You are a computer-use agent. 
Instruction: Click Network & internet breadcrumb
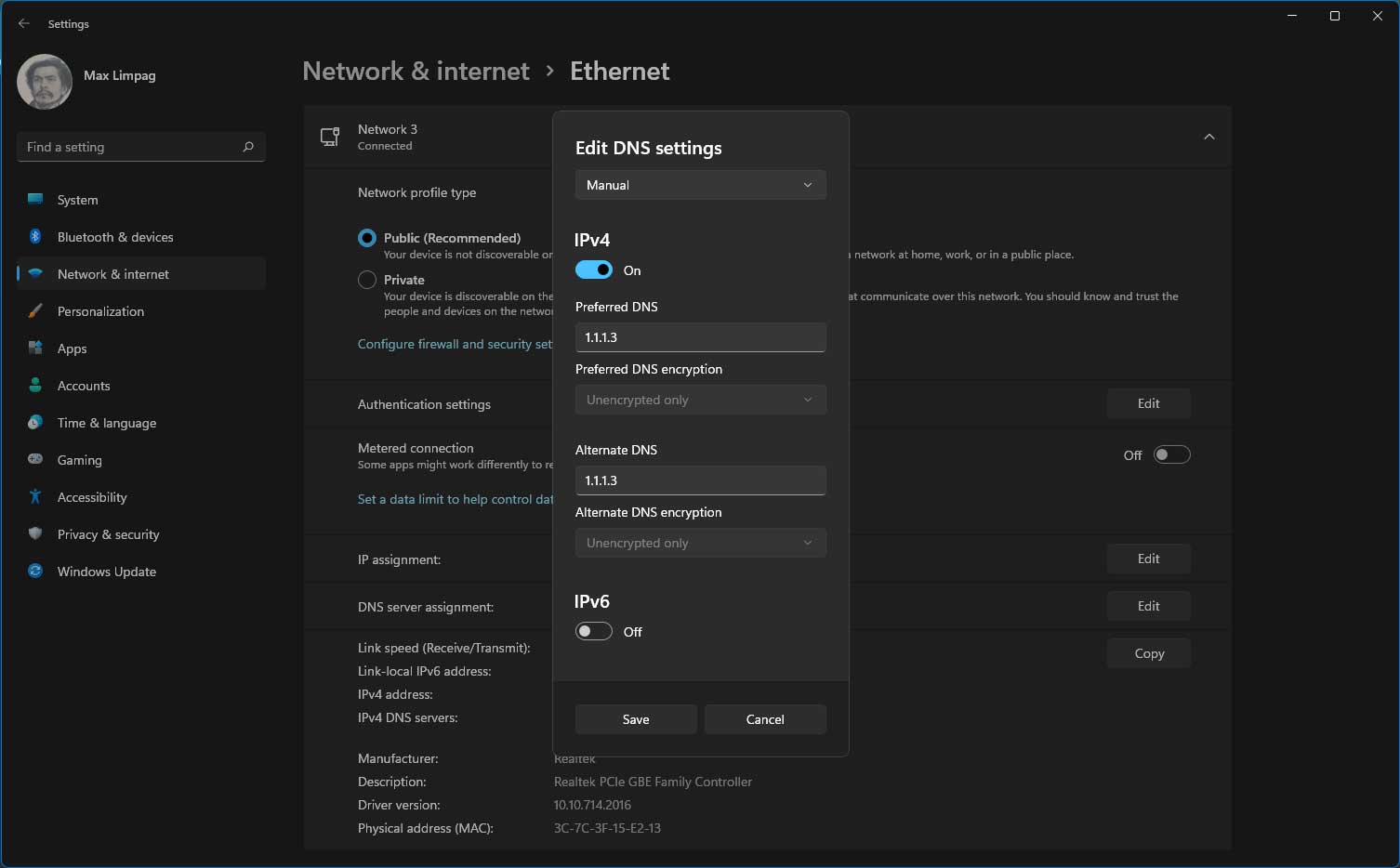click(x=416, y=71)
